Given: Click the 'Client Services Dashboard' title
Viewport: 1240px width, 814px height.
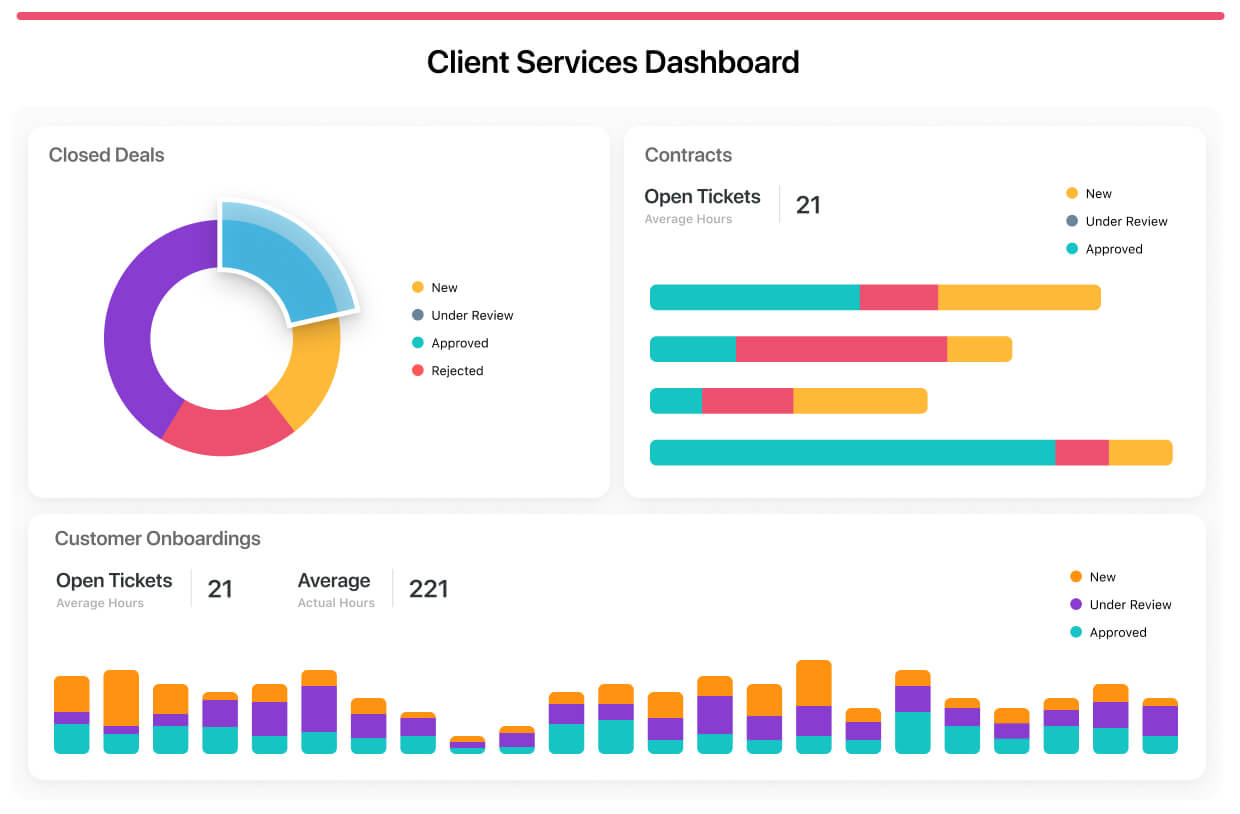Looking at the screenshot, I should tap(613, 62).
